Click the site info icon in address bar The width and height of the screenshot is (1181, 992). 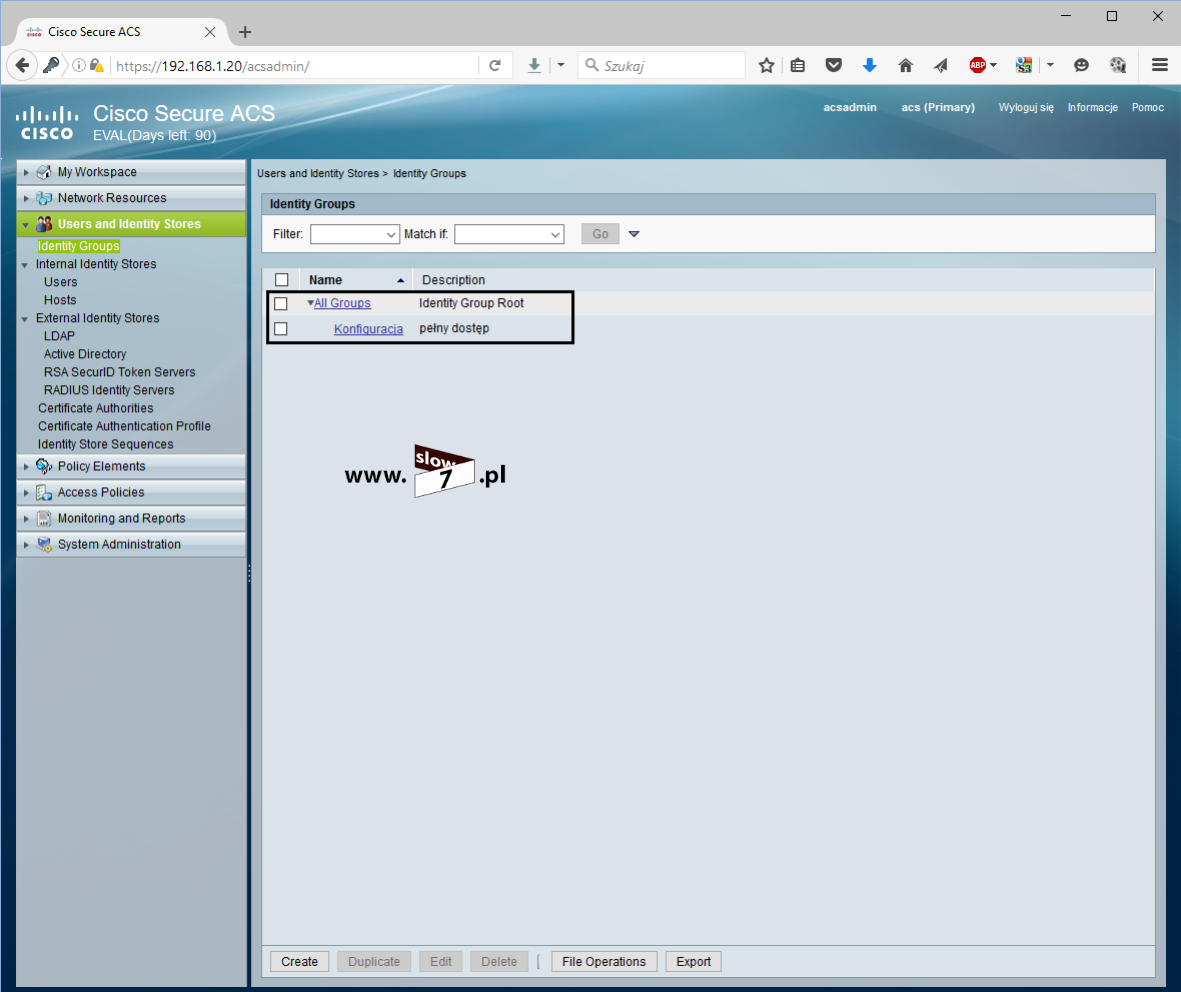tap(78, 66)
